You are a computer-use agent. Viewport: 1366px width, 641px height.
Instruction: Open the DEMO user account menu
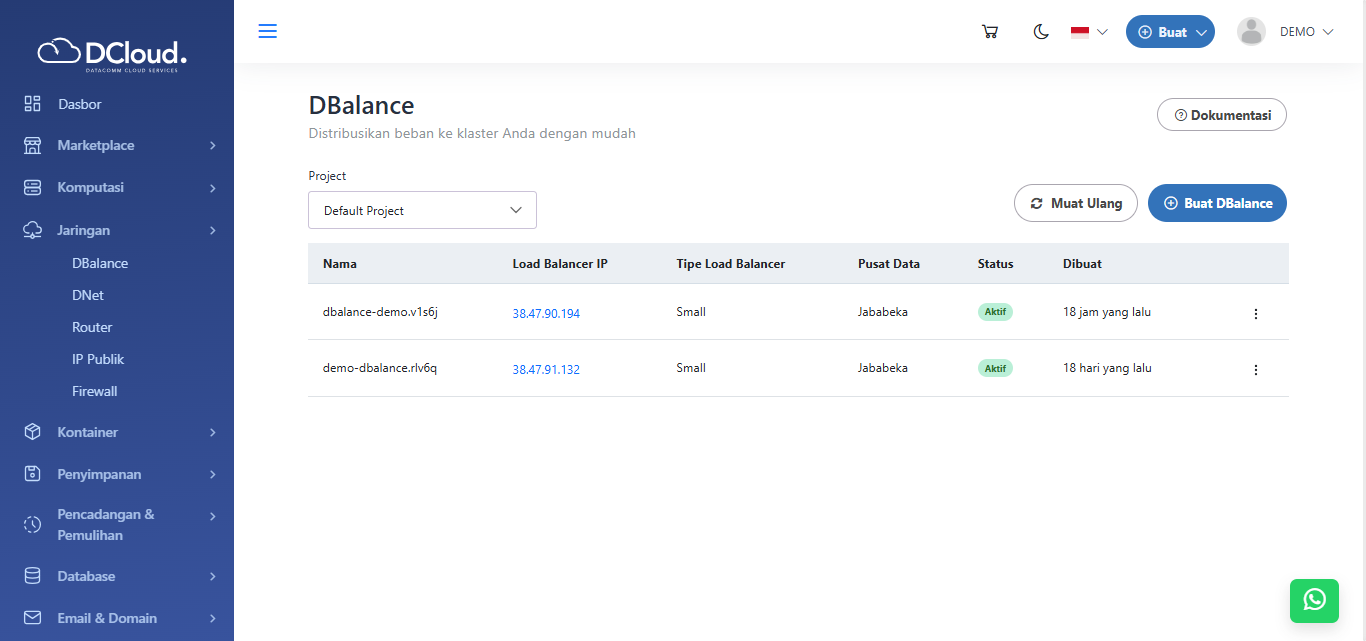pos(1286,32)
